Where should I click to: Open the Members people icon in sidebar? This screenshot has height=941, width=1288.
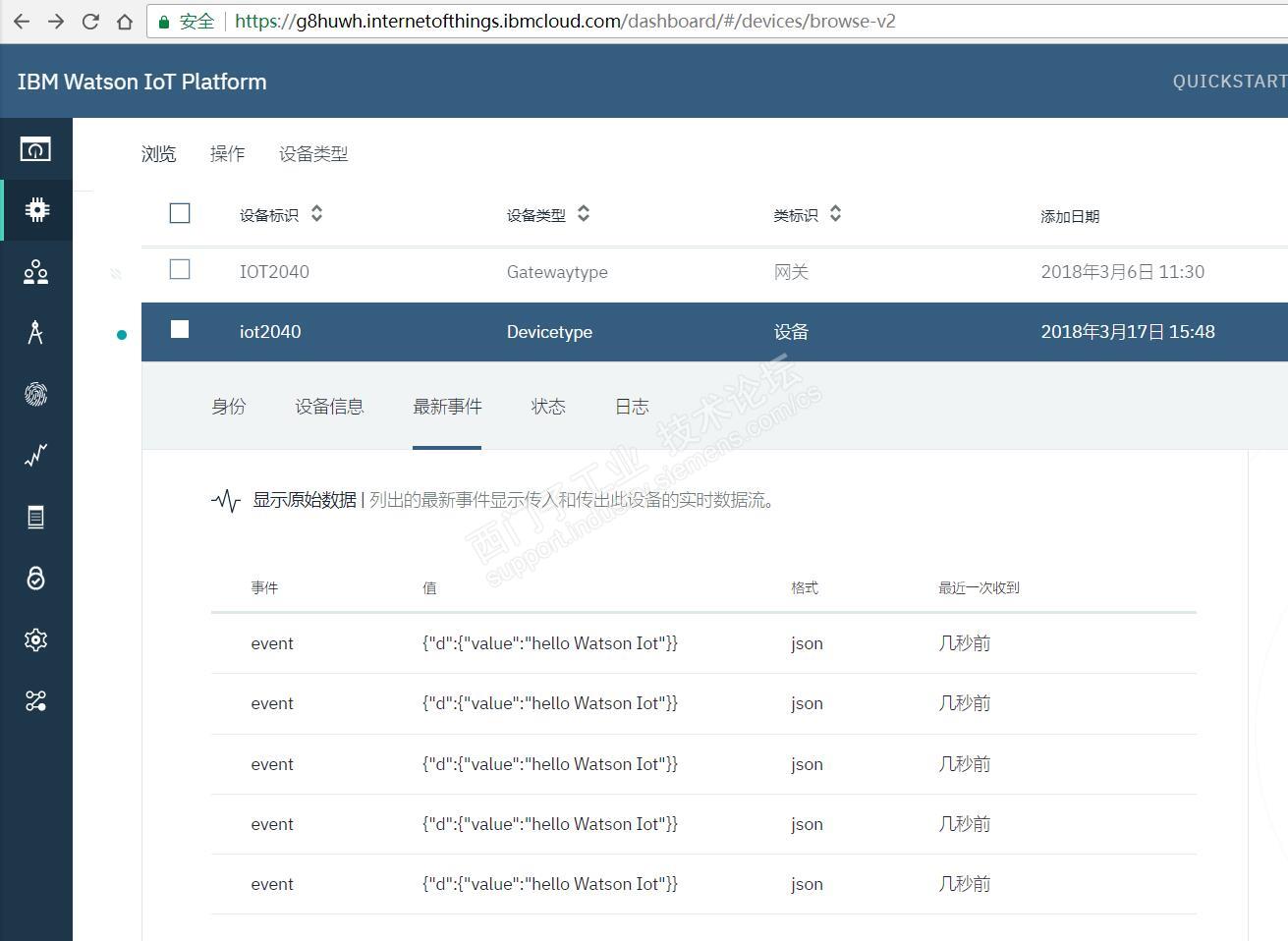tap(36, 271)
